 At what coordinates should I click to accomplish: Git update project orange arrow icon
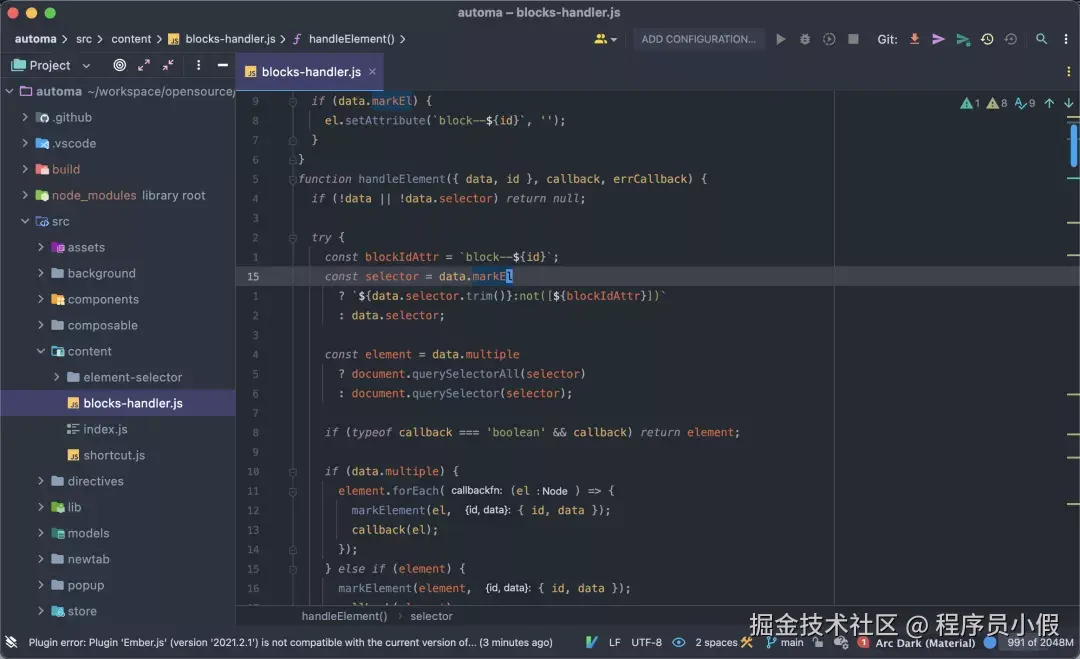[x=914, y=39]
